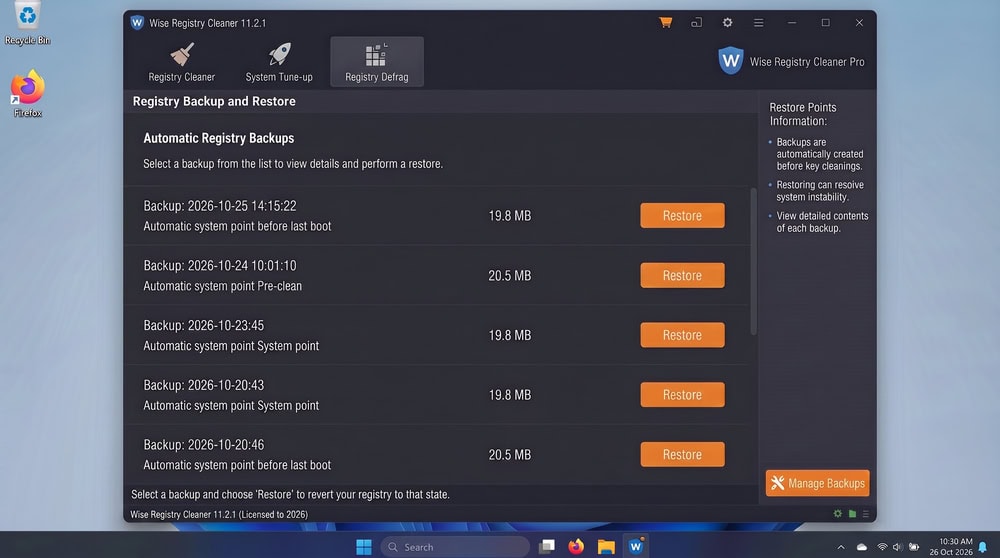Restore the 2026-10-24 10:01:10 backup

[682, 275]
